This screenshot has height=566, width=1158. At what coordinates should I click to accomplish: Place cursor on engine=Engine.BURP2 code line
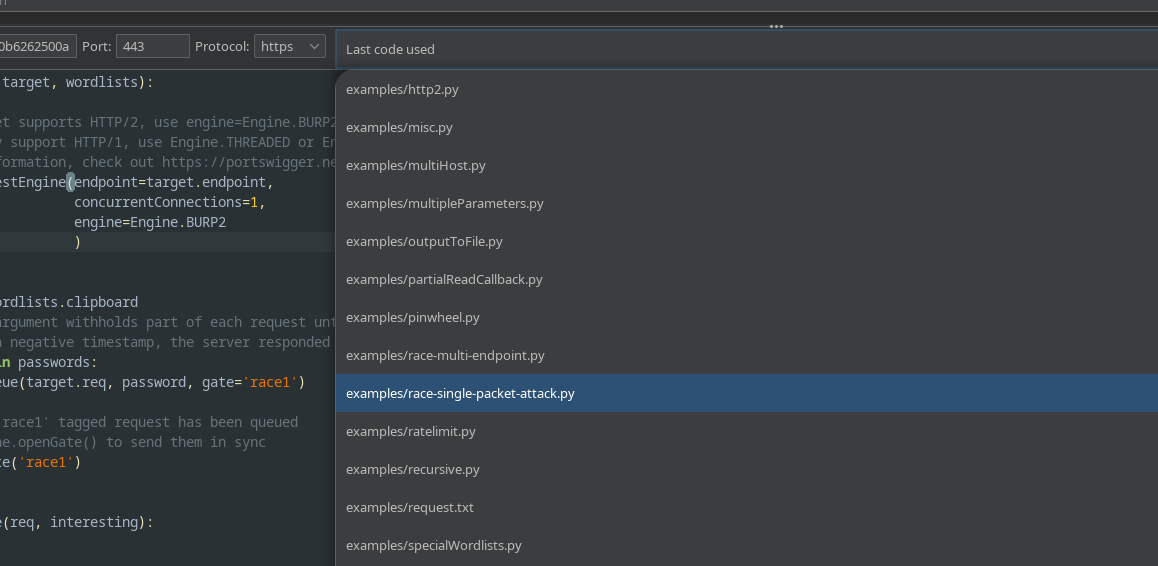pyautogui.click(x=150, y=222)
